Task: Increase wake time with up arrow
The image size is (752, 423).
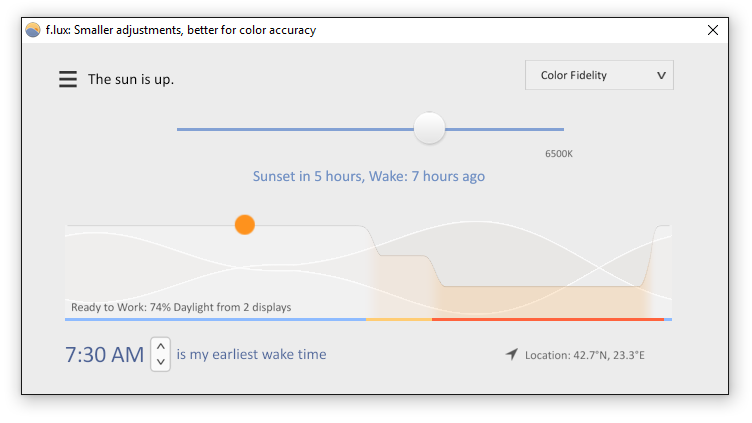Action: click(x=161, y=346)
